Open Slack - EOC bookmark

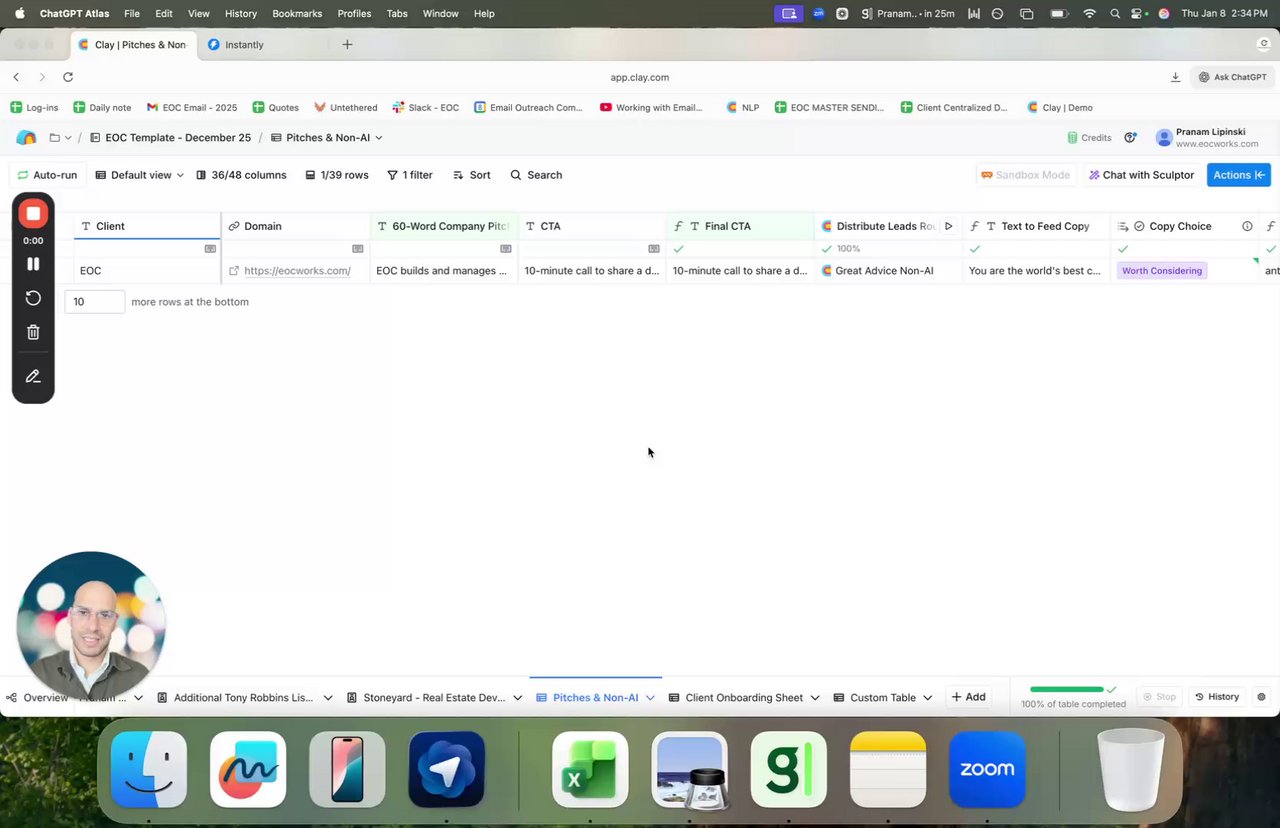426,107
